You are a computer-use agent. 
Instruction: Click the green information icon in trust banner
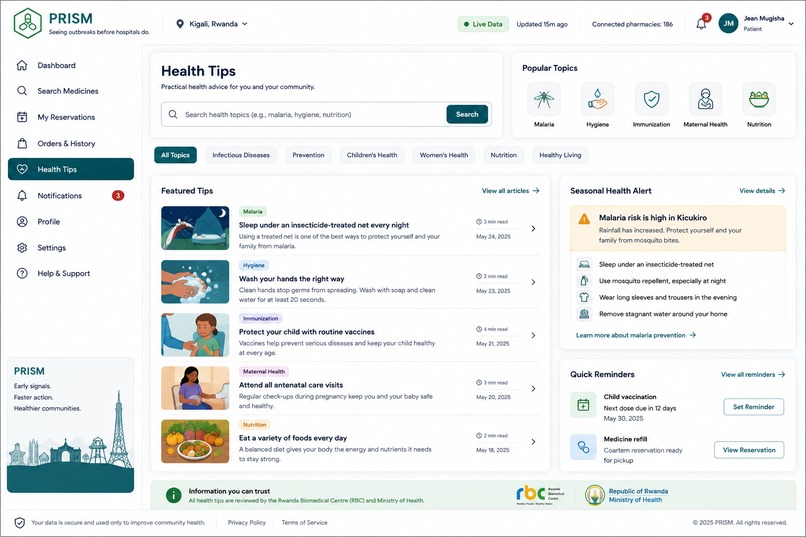point(174,495)
